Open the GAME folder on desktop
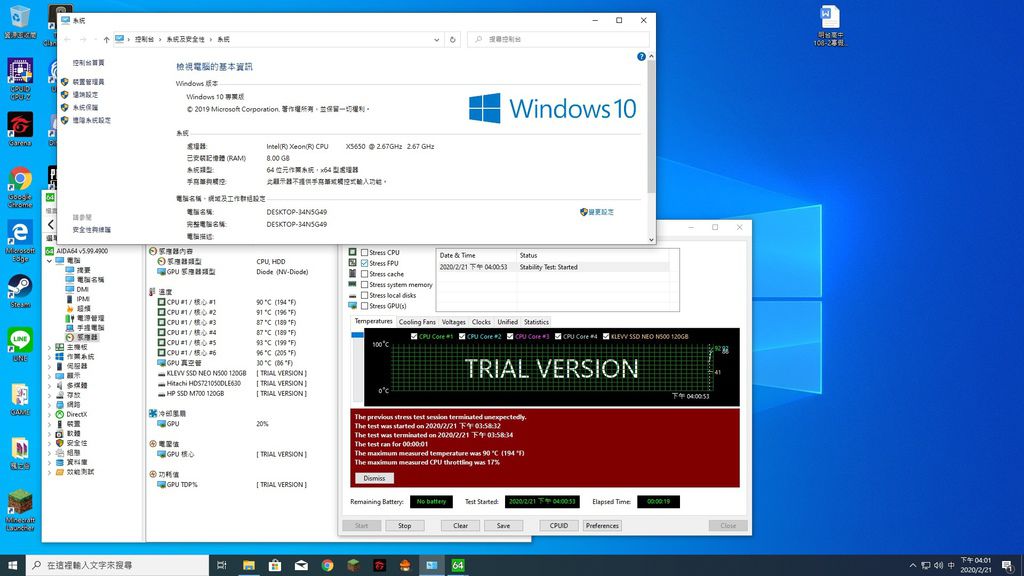 (x=20, y=399)
